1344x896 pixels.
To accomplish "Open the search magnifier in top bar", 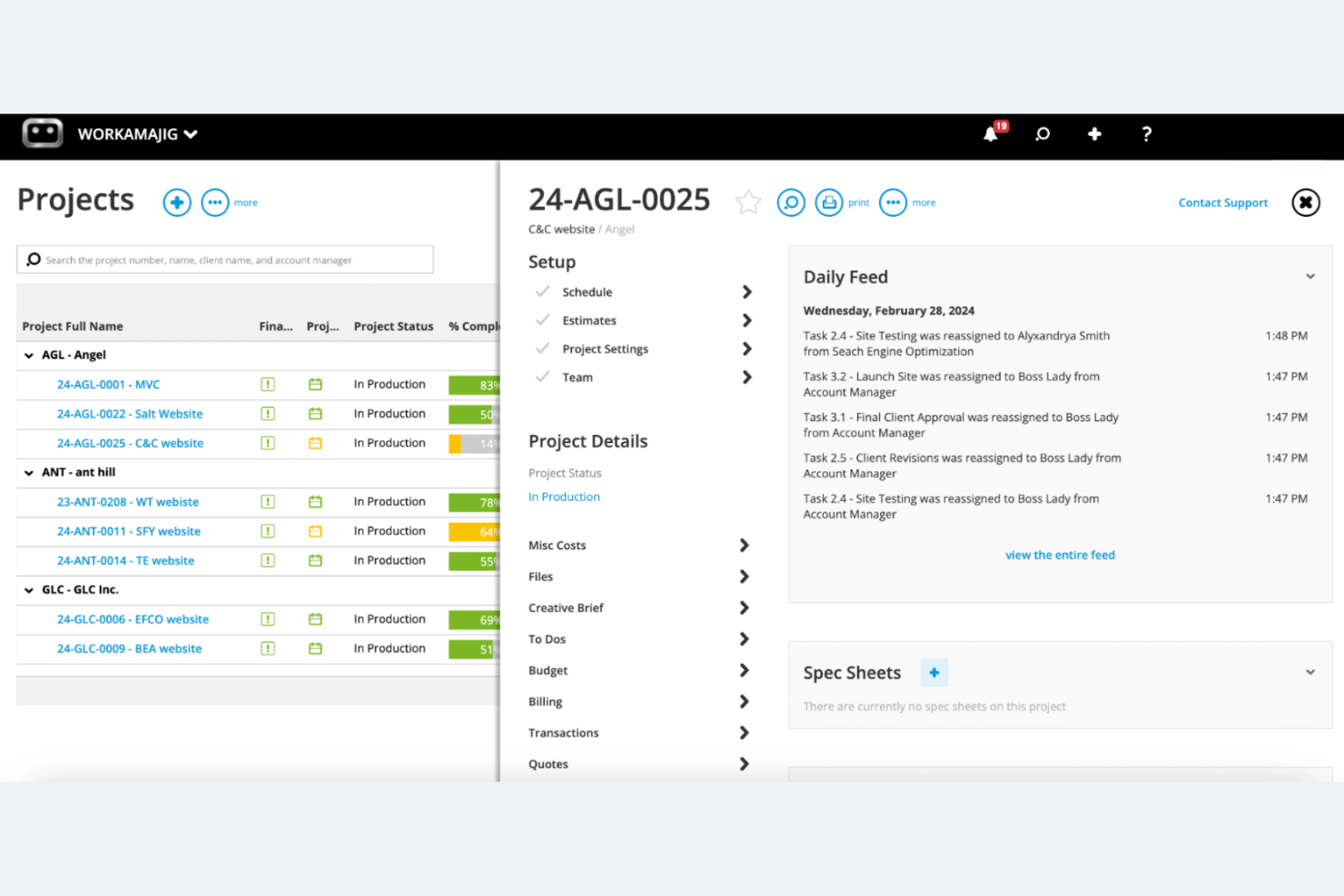I will [x=1043, y=134].
